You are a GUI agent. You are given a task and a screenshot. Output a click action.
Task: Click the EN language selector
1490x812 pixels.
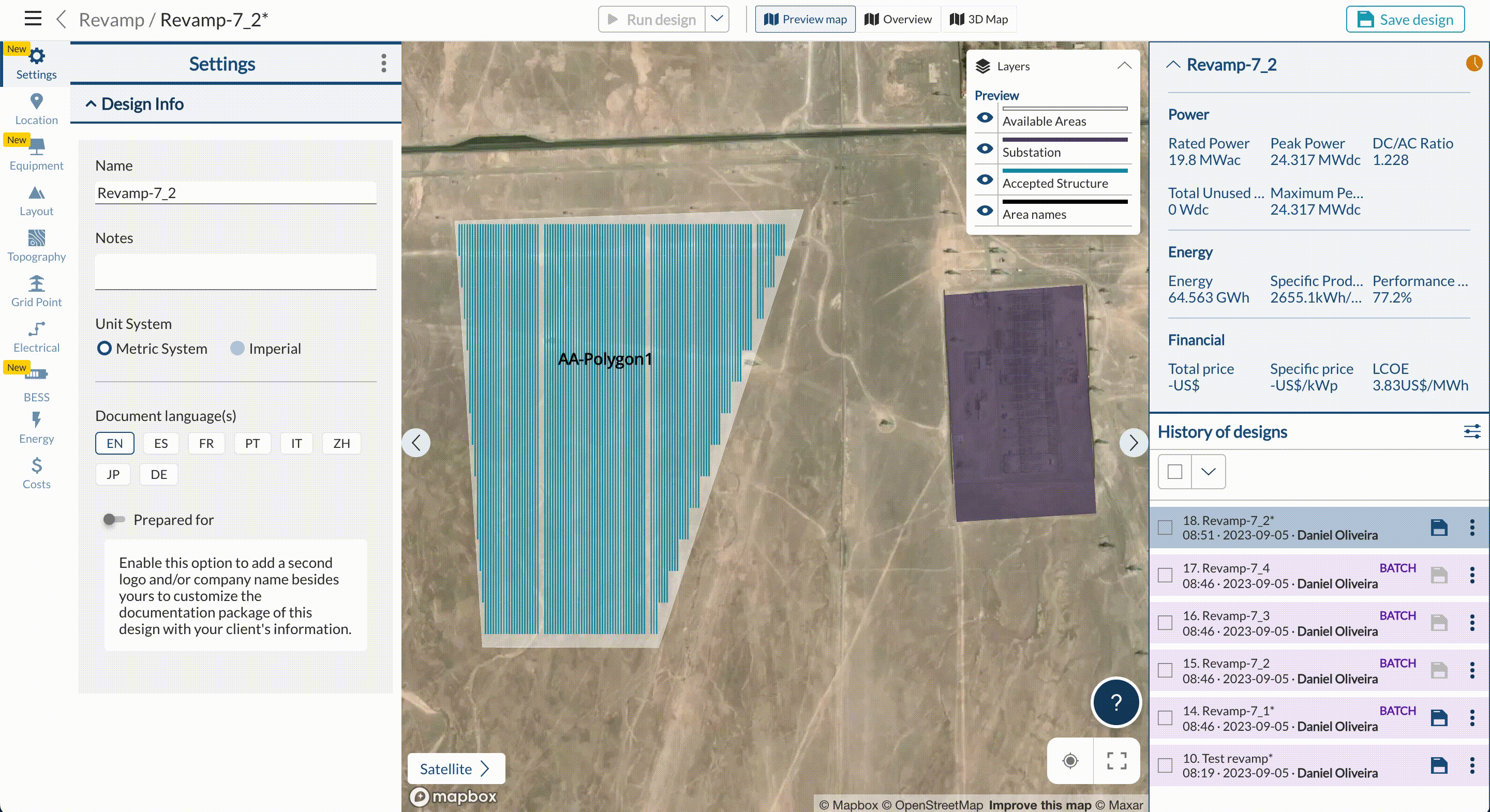coord(114,443)
